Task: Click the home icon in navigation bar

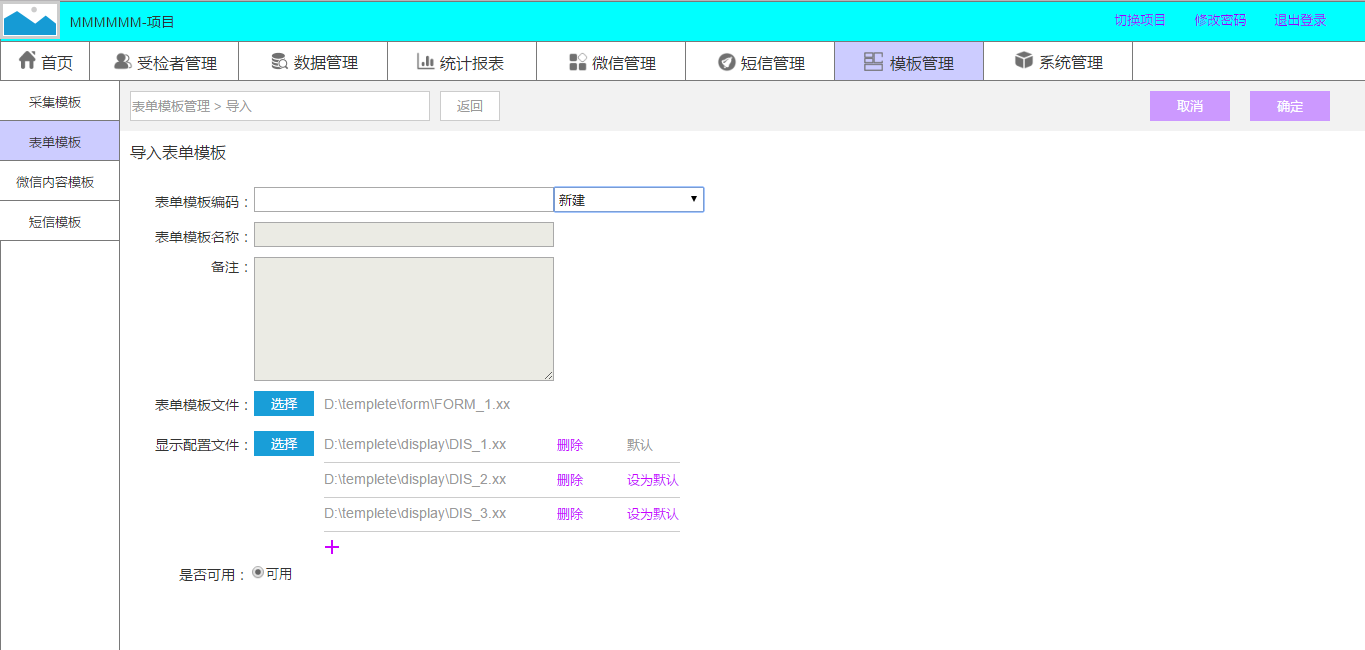Action: pyautogui.click(x=27, y=61)
